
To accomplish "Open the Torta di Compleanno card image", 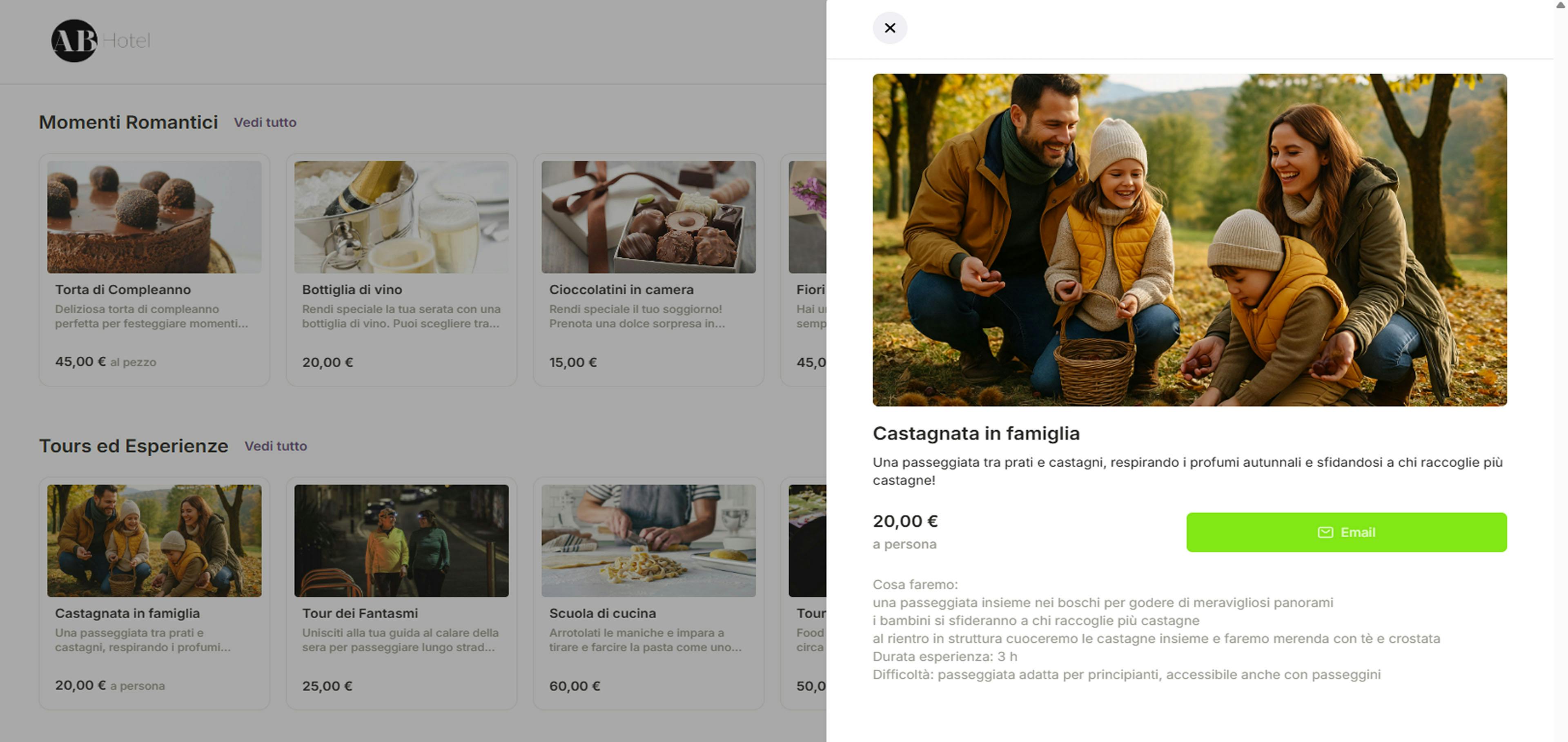I will tap(154, 217).
